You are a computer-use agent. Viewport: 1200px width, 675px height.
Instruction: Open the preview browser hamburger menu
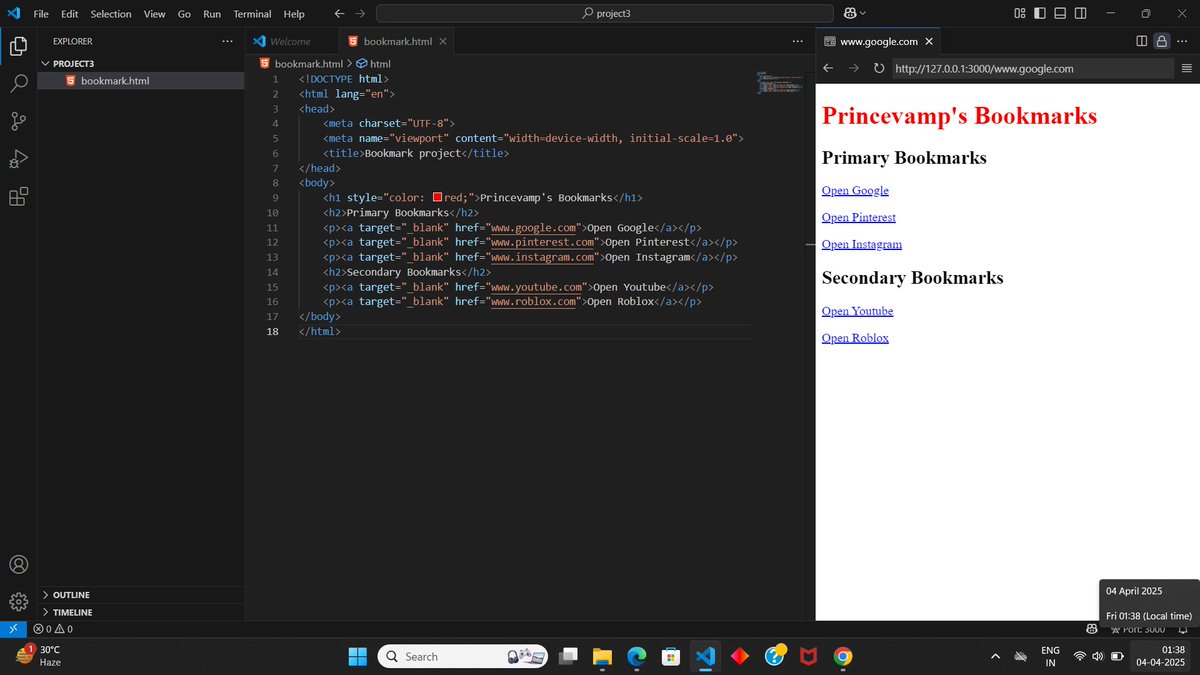[1187, 68]
